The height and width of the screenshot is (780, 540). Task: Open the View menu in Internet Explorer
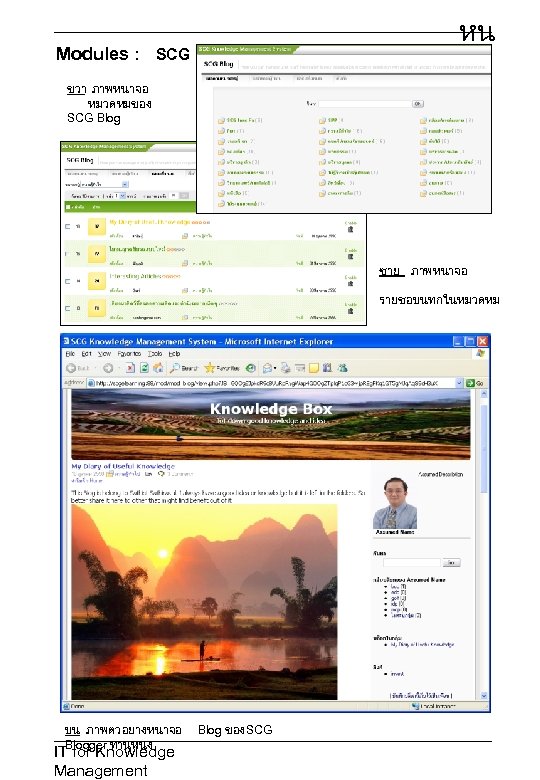click(x=104, y=354)
